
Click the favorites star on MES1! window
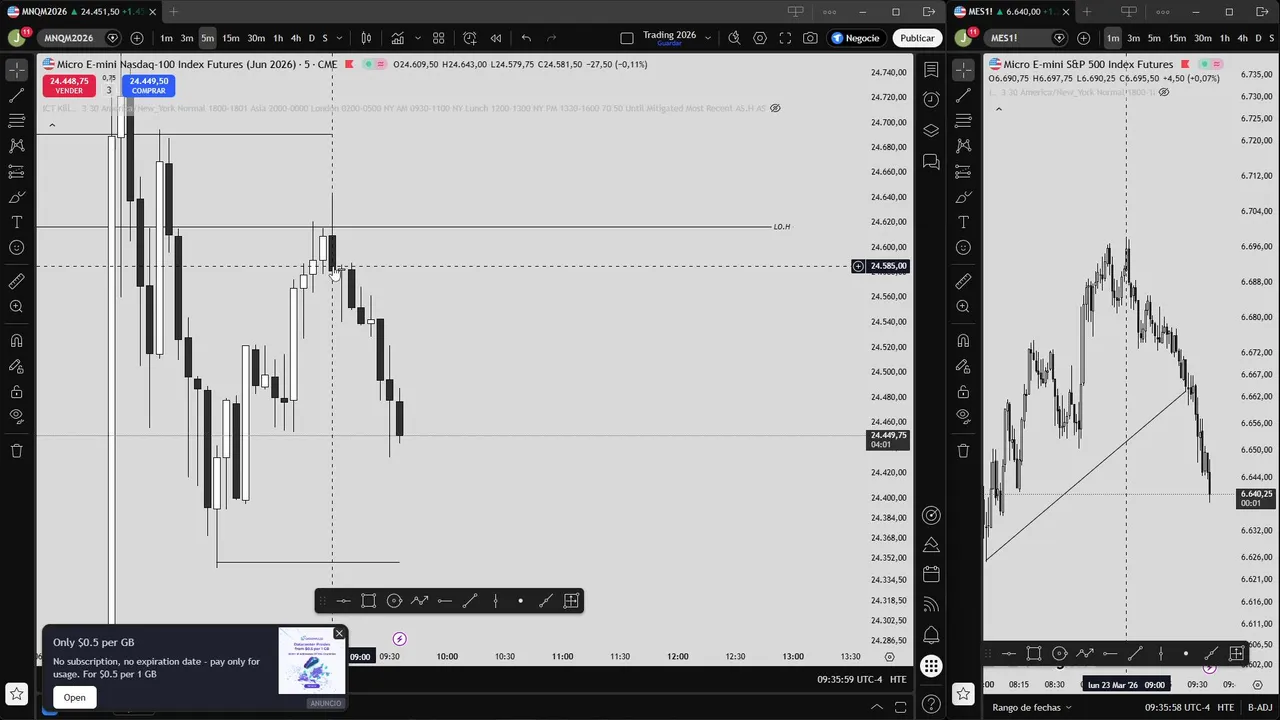963,693
